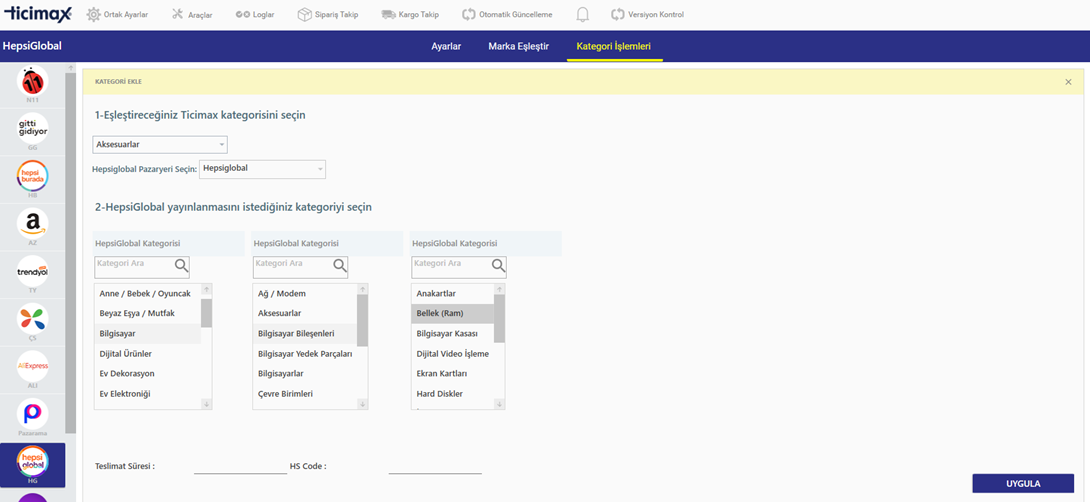This screenshot has height=502, width=1090.
Task: Open the Trendyol marketplace icon
Action: 33,271
